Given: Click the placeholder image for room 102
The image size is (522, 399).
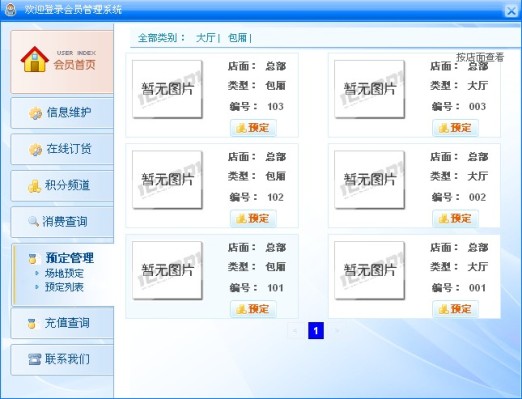Looking at the screenshot, I should point(167,180).
